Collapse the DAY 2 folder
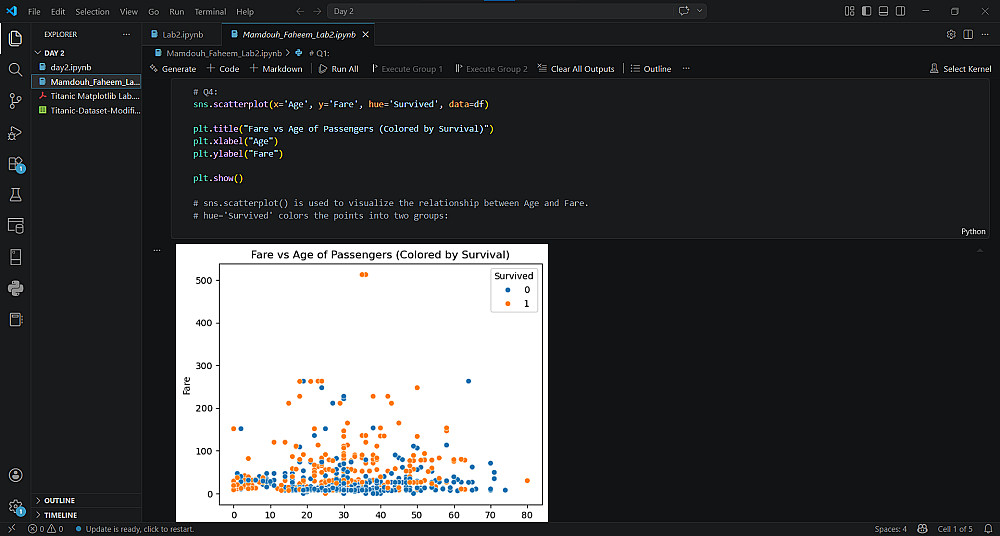Screen dimensions: 1000x536 (54, 53)
